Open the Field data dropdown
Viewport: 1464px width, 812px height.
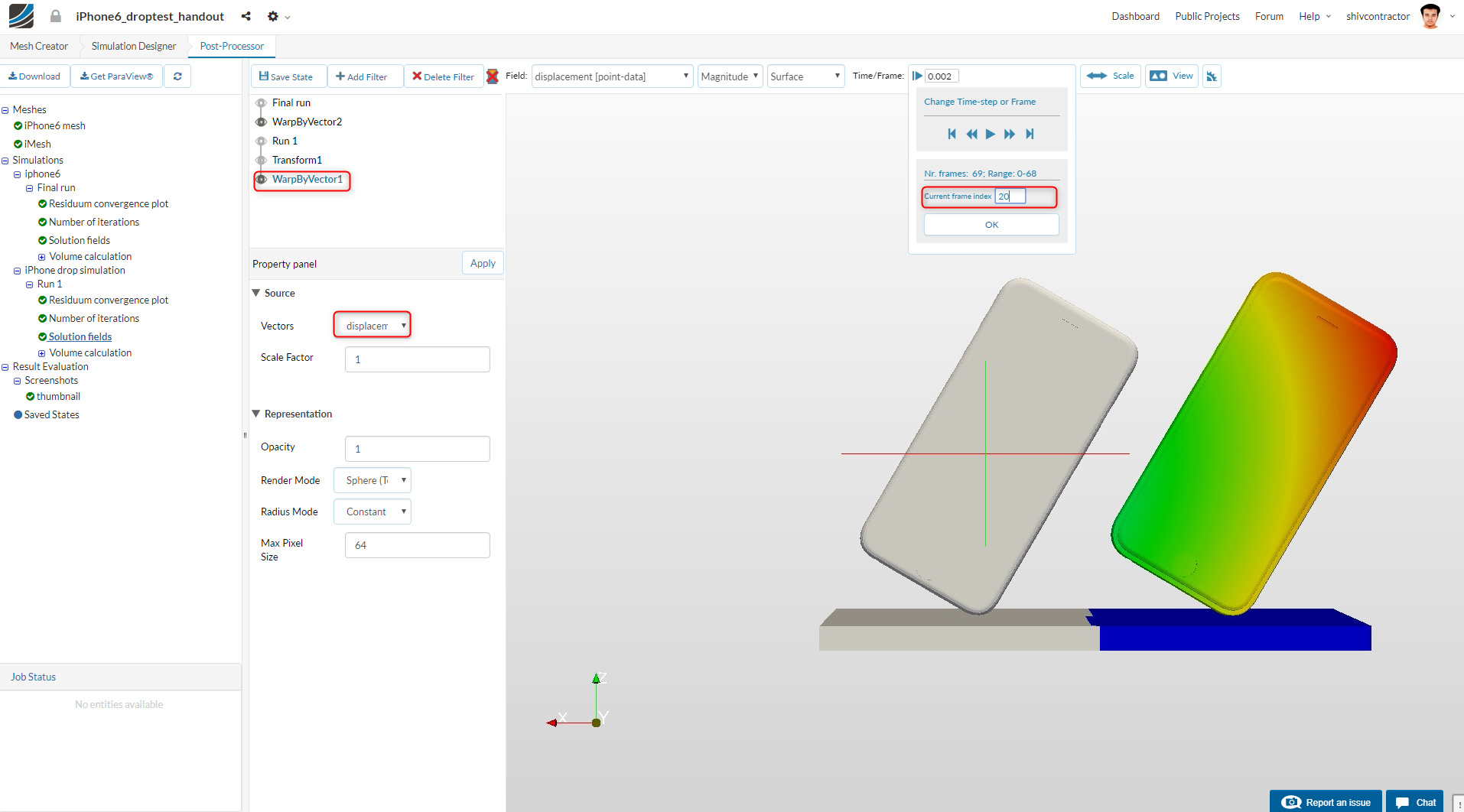(611, 76)
